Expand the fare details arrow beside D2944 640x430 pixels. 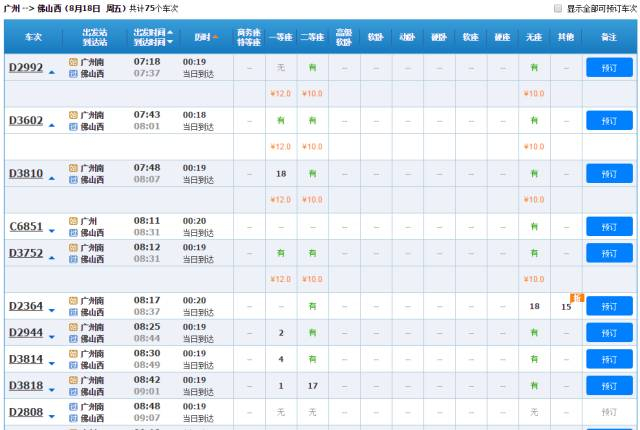[x=52, y=337]
